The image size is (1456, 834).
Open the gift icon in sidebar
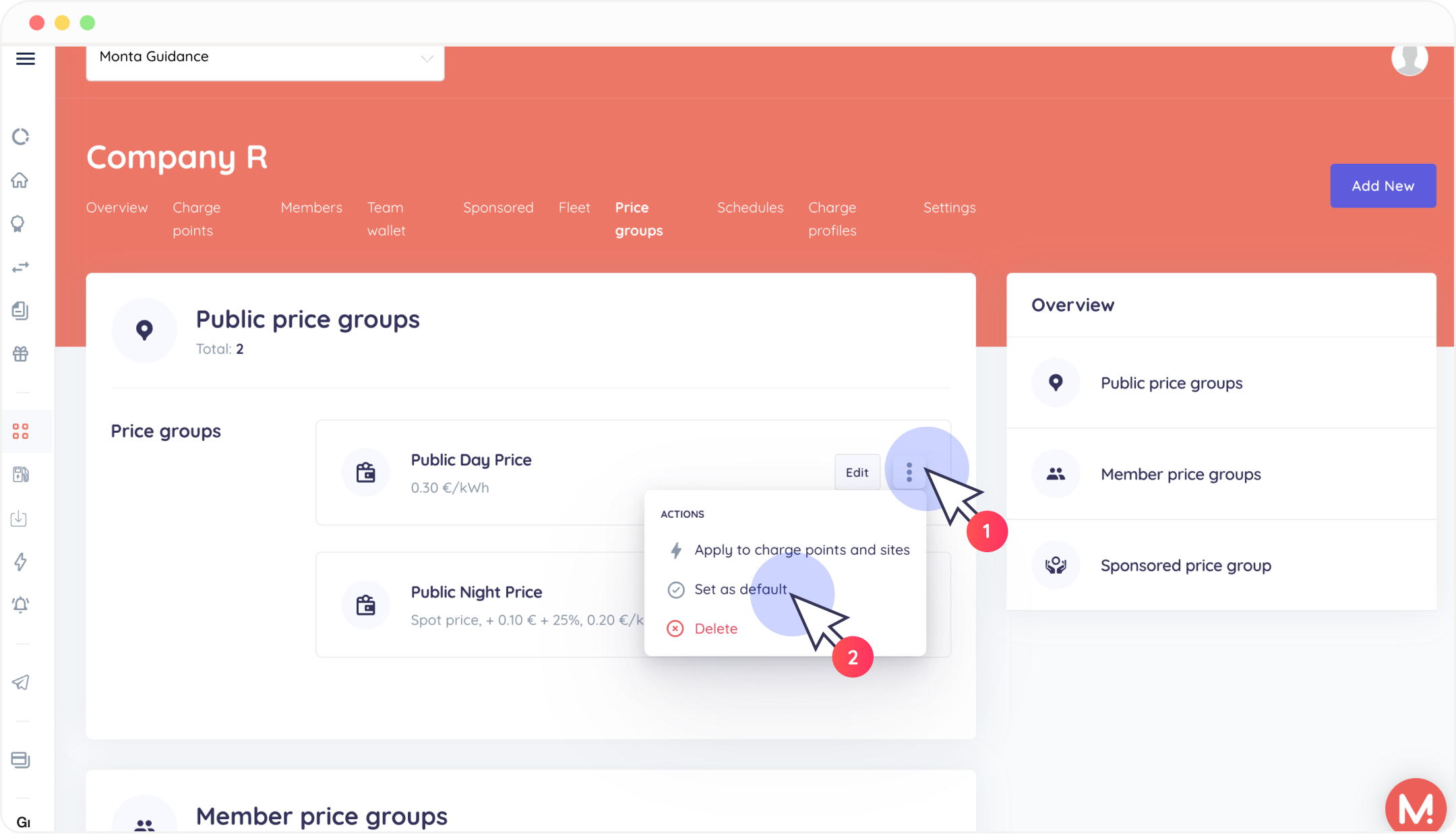(x=20, y=354)
